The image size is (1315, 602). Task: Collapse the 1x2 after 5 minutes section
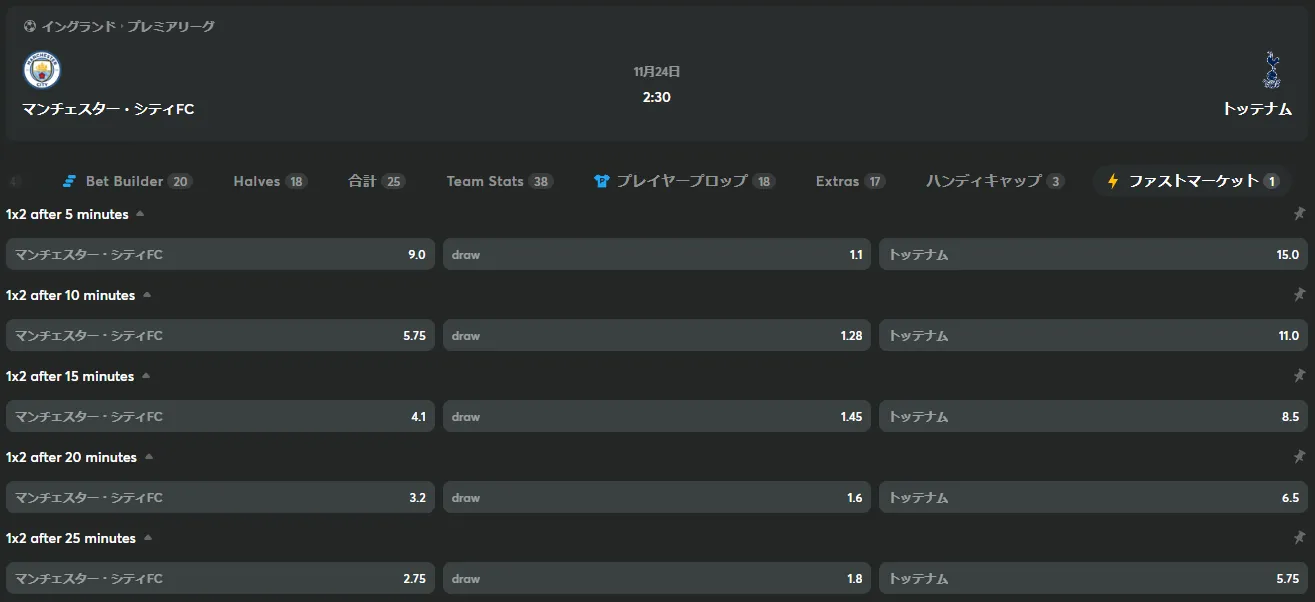[140, 214]
